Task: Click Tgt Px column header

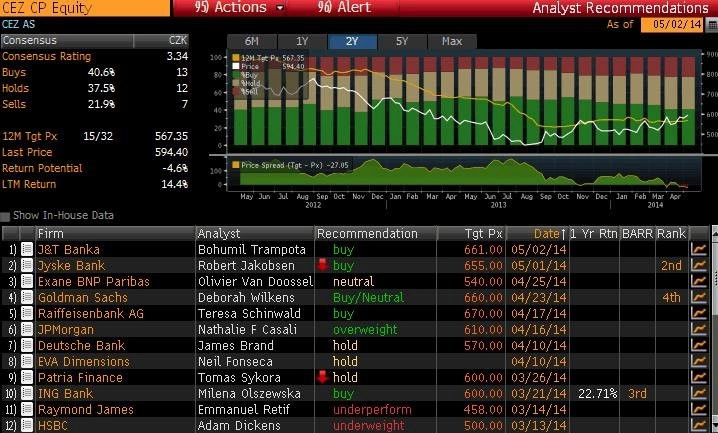Action: [471, 234]
